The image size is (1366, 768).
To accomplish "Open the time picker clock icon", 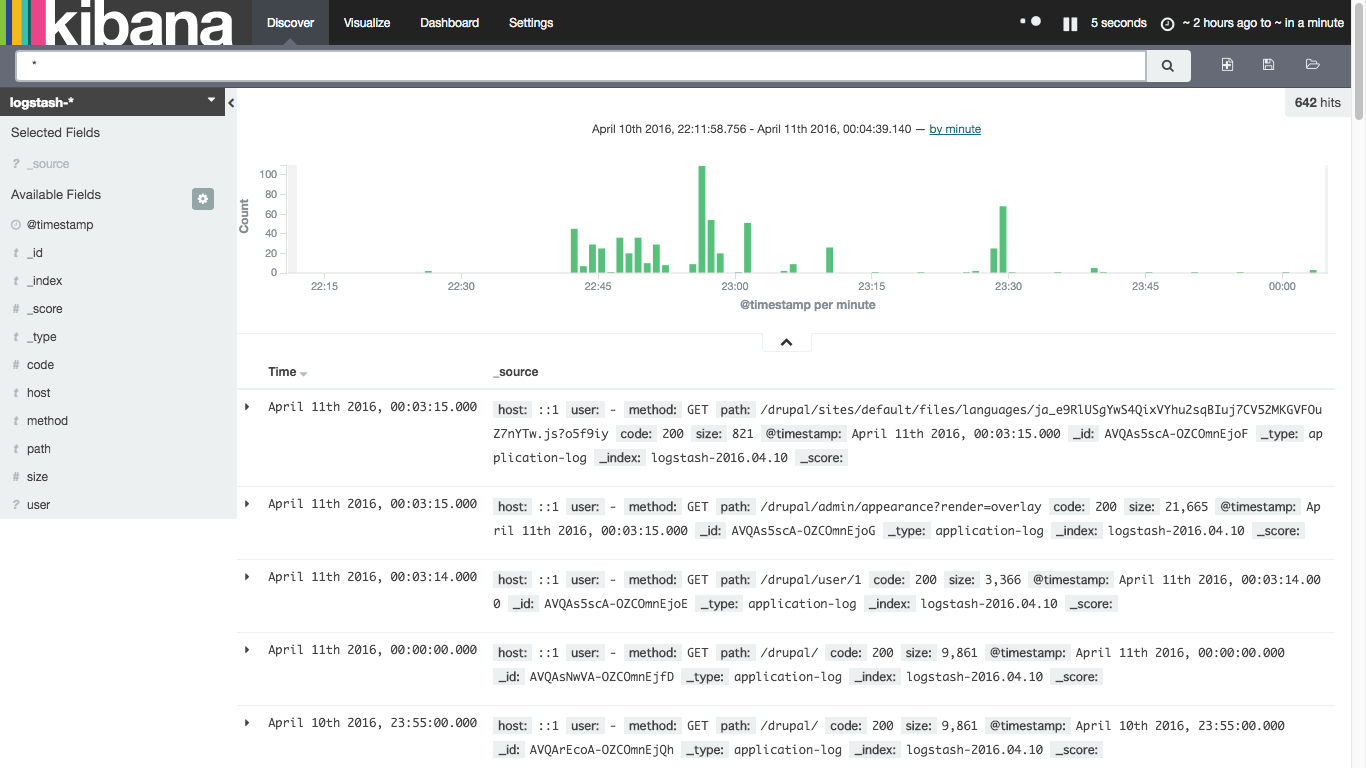I will click(x=1167, y=23).
